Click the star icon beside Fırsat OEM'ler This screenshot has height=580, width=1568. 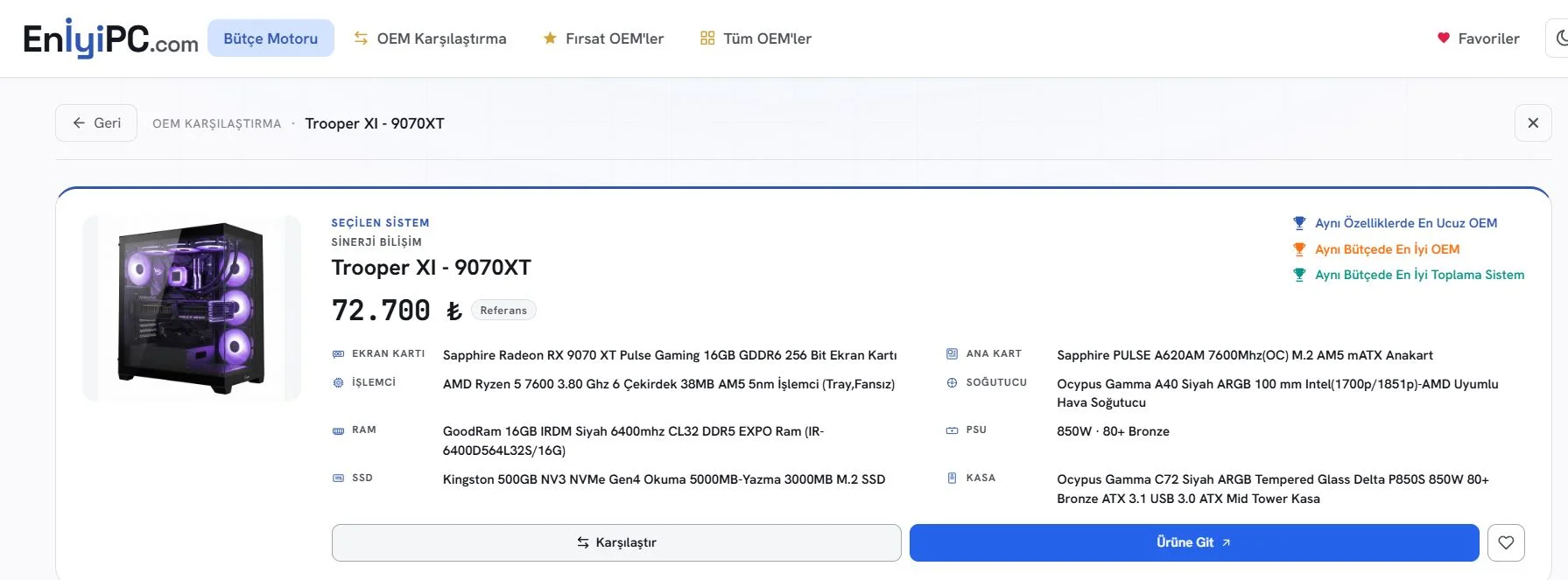click(550, 38)
